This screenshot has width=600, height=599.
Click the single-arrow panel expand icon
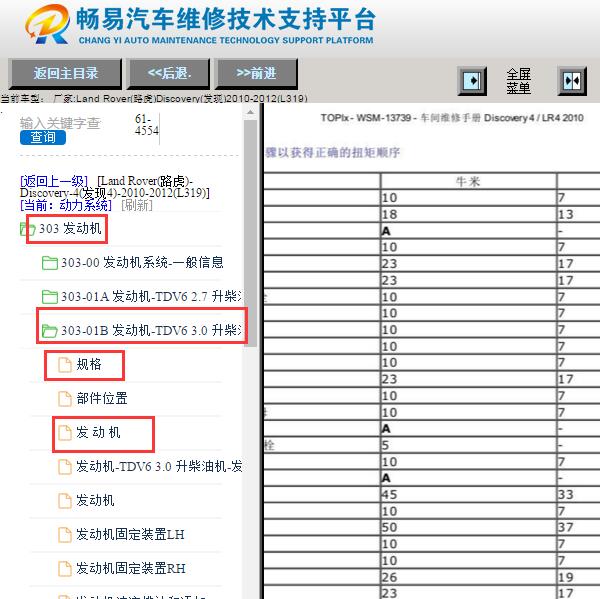tap(472, 81)
